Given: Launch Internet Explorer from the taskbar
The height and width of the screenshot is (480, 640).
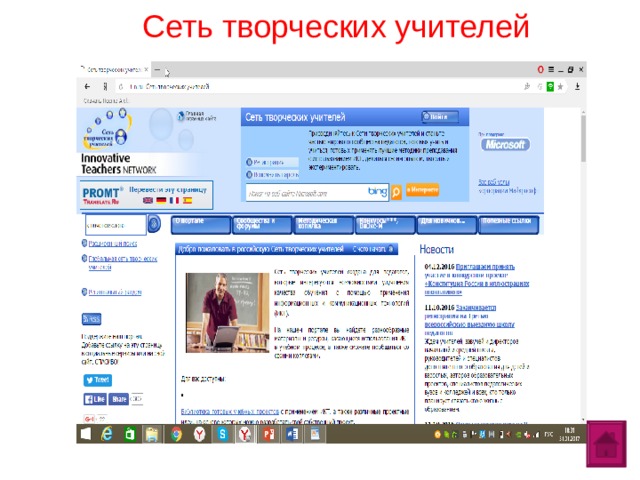Looking at the screenshot, I should [x=107, y=434].
